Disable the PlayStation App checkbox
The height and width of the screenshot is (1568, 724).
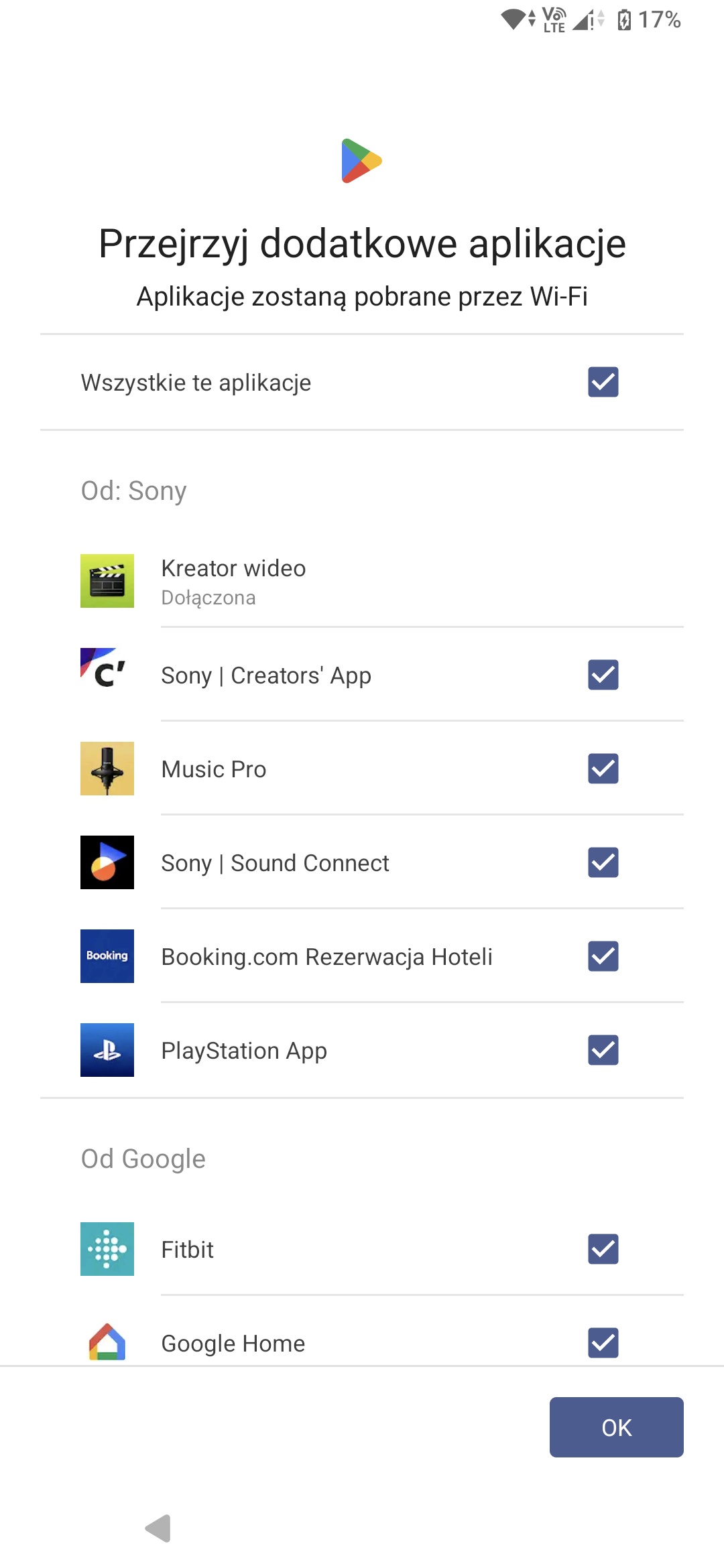coord(603,1050)
